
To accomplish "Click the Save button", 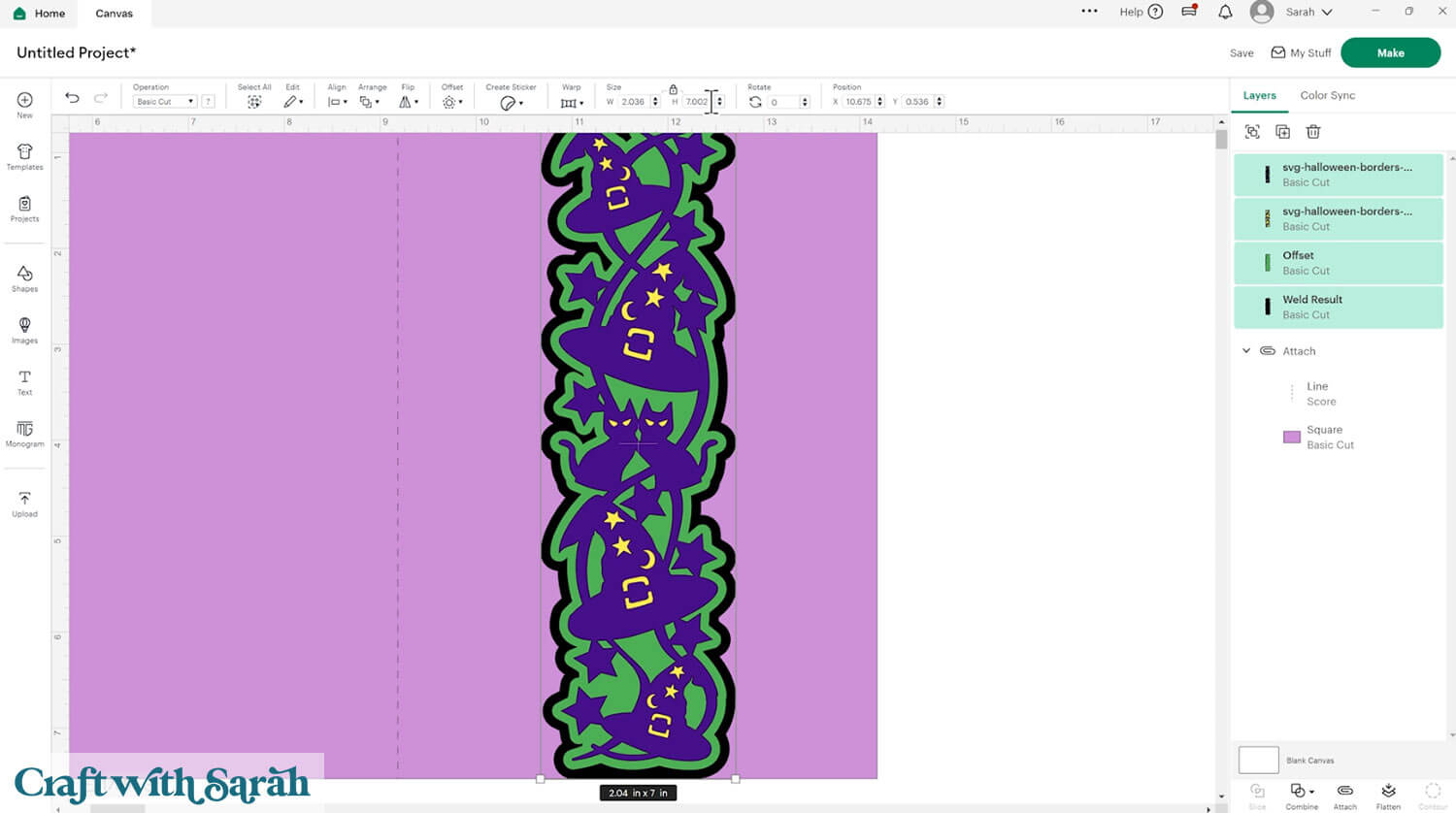I will coord(1241,53).
